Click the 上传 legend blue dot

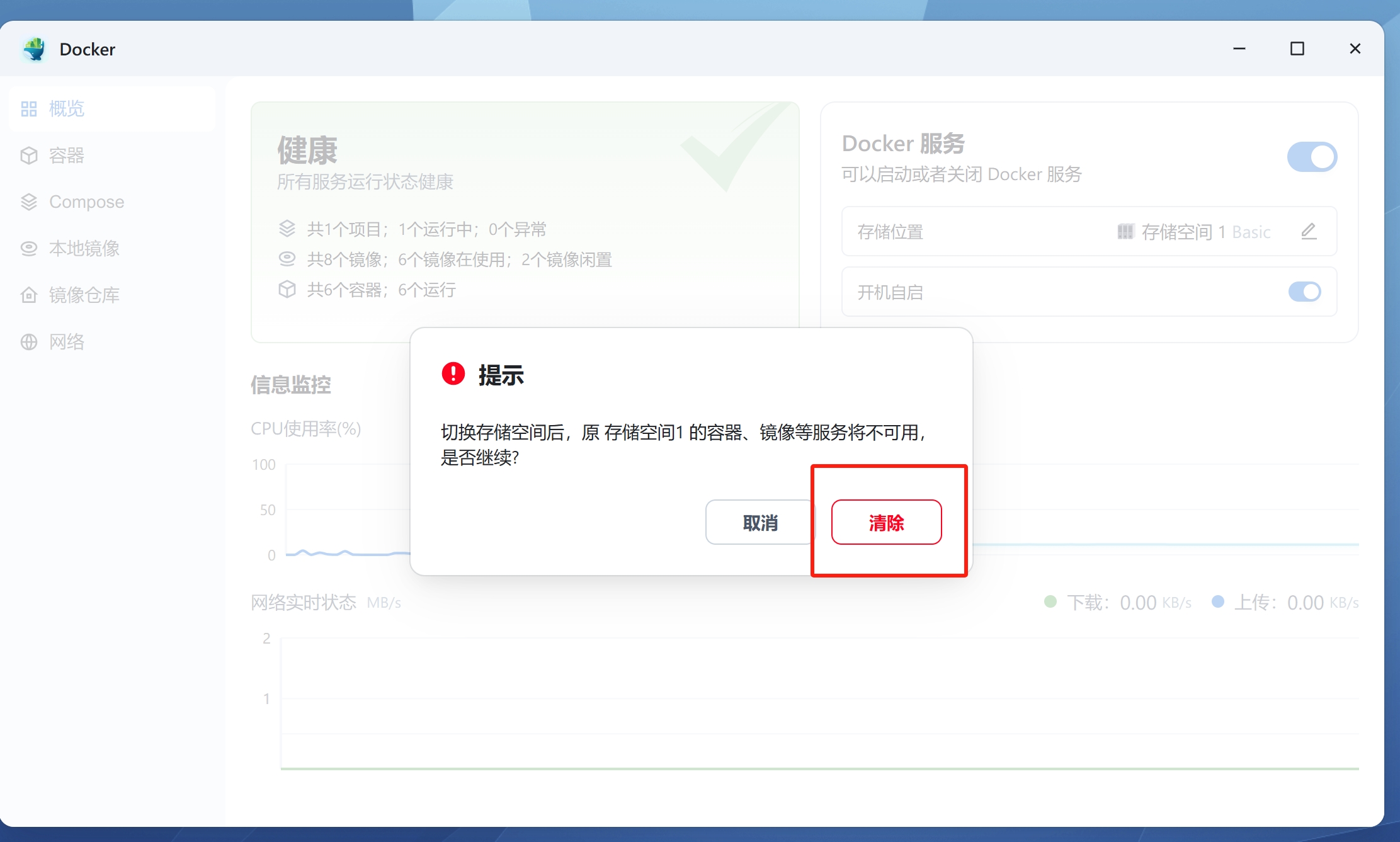click(x=1217, y=601)
